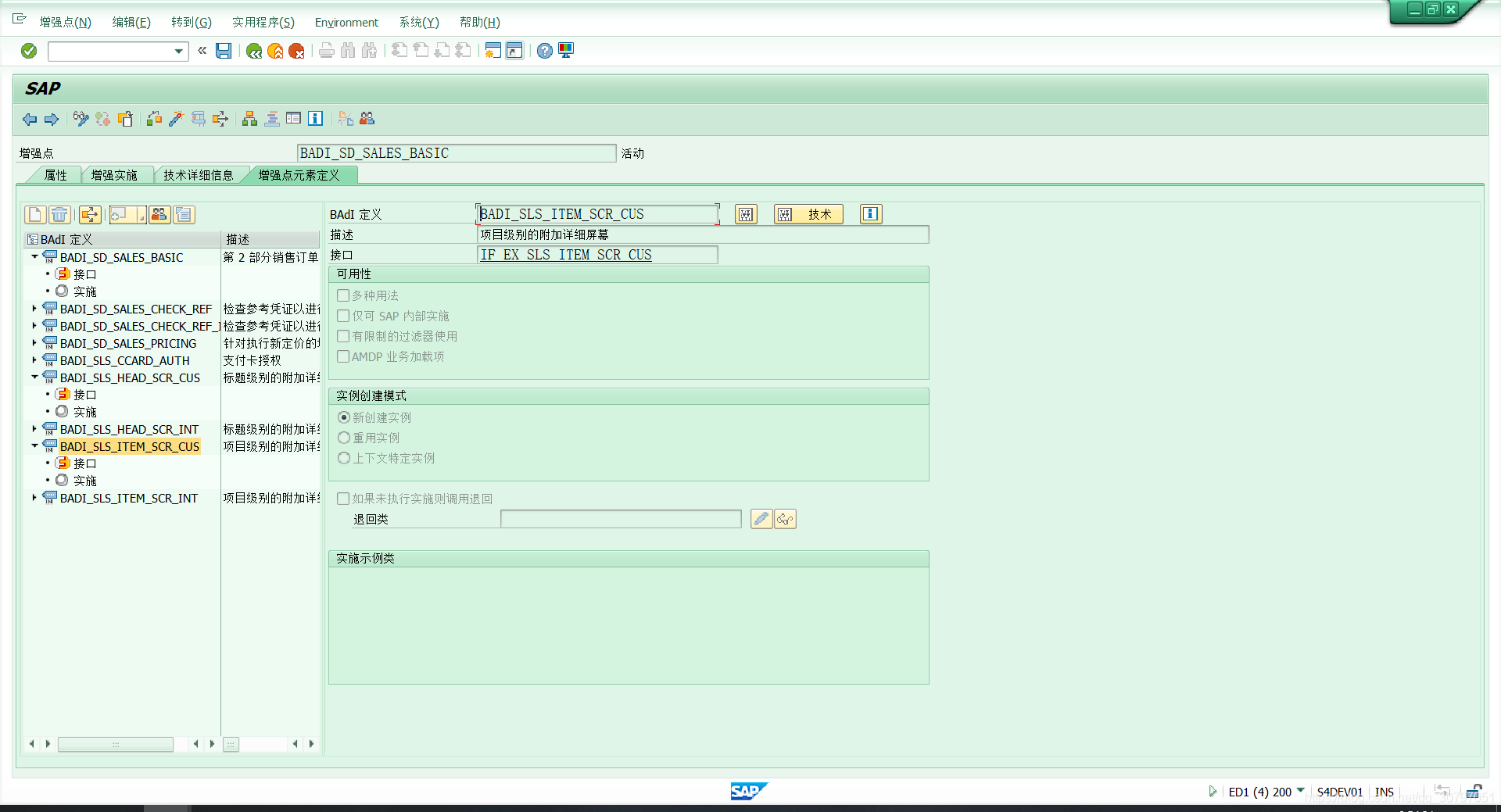1501x812 pixels.
Task: Click the blue Help question mark icon
Action: tap(545, 51)
